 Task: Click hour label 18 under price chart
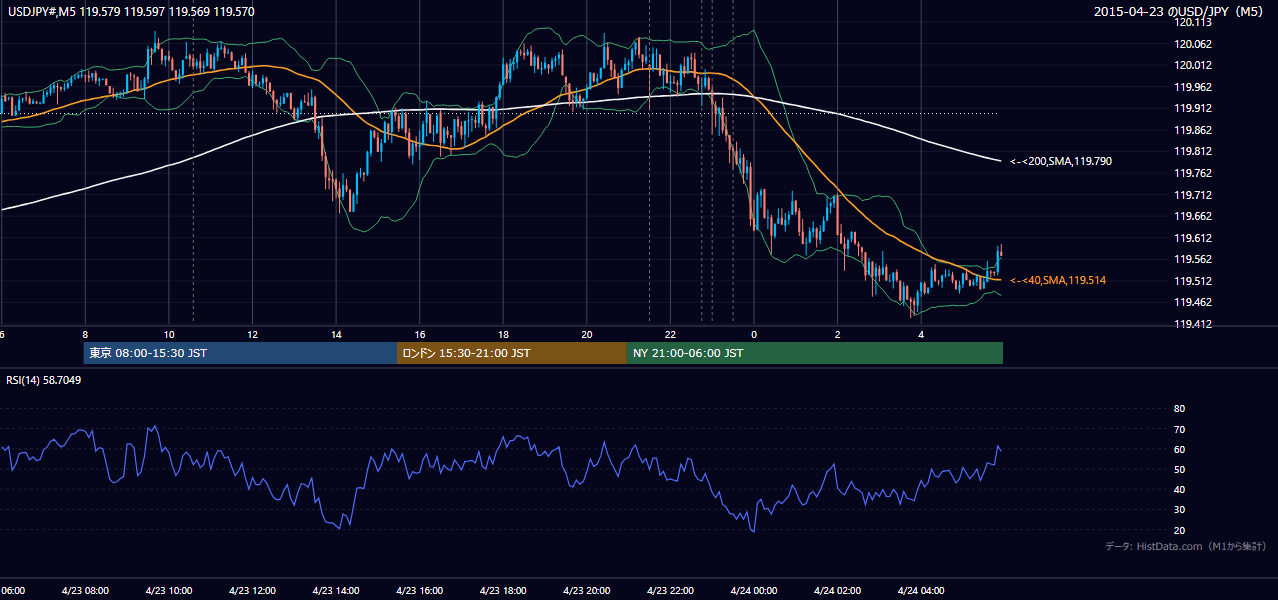tap(503, 335)
